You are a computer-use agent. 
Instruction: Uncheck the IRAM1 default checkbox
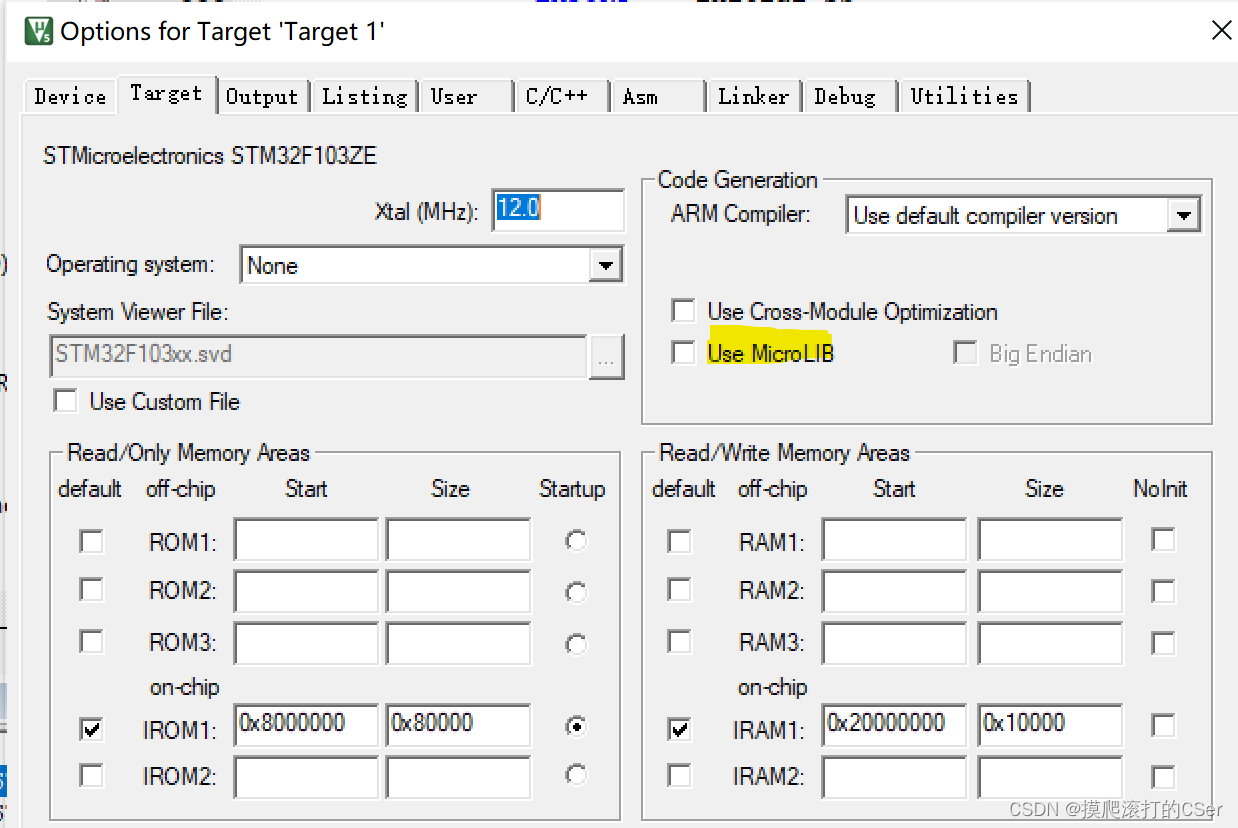tap(679, 729)
